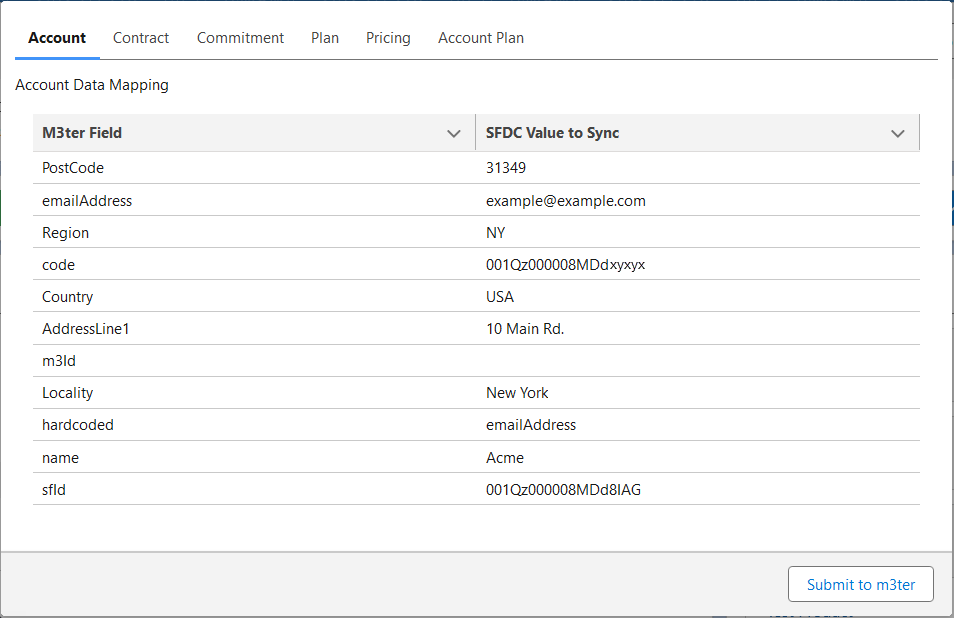Select the example@example.com value cell

point(697,200)
